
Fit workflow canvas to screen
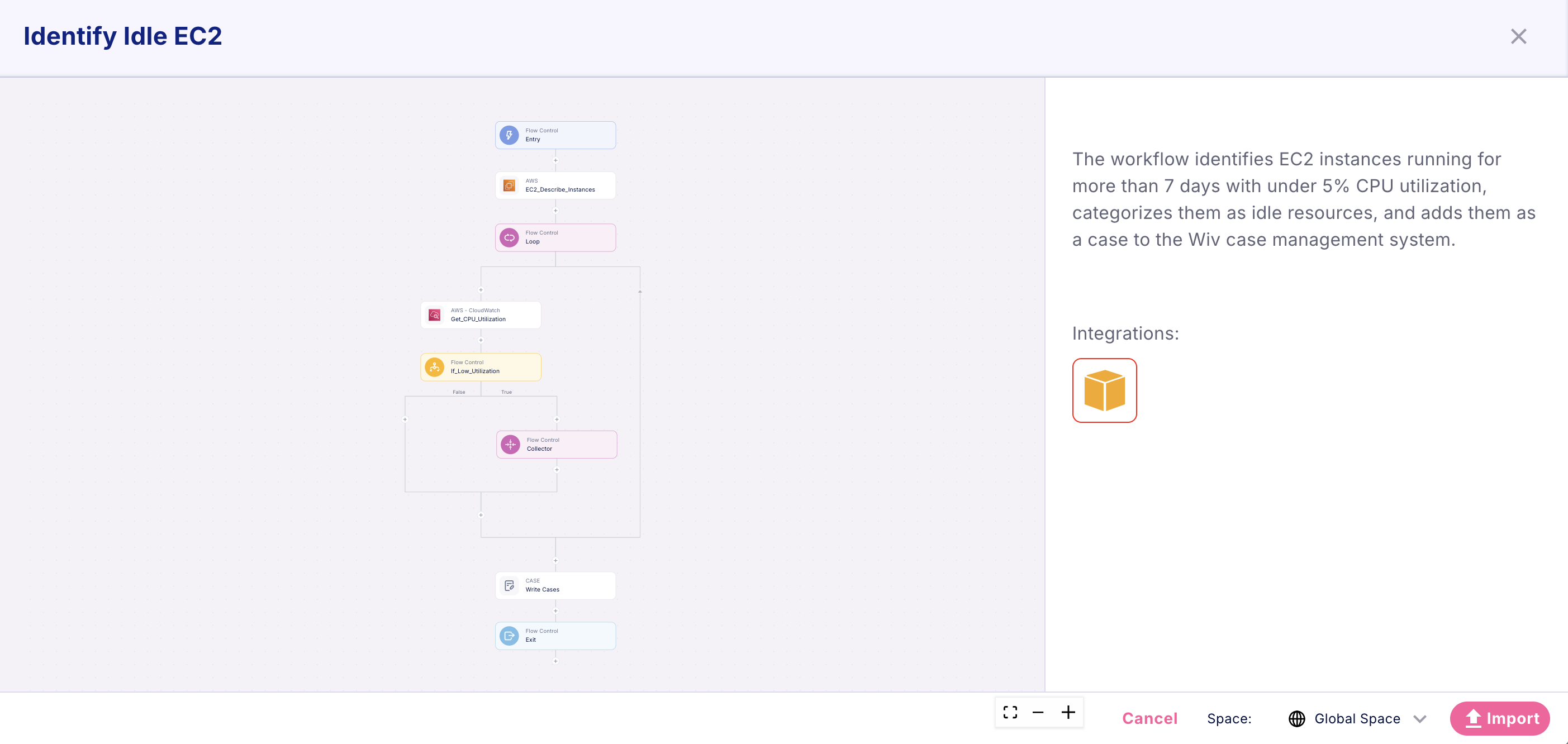pyautogui.click(x=1010, y=712)
